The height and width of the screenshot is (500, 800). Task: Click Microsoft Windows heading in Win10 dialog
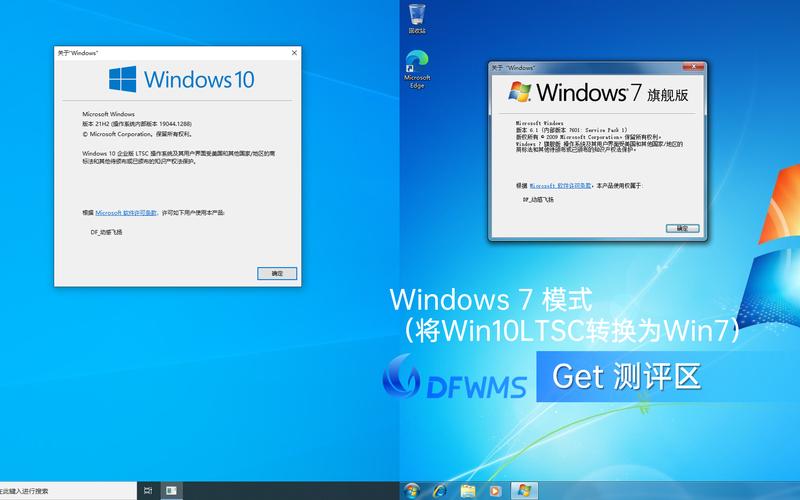108,114
